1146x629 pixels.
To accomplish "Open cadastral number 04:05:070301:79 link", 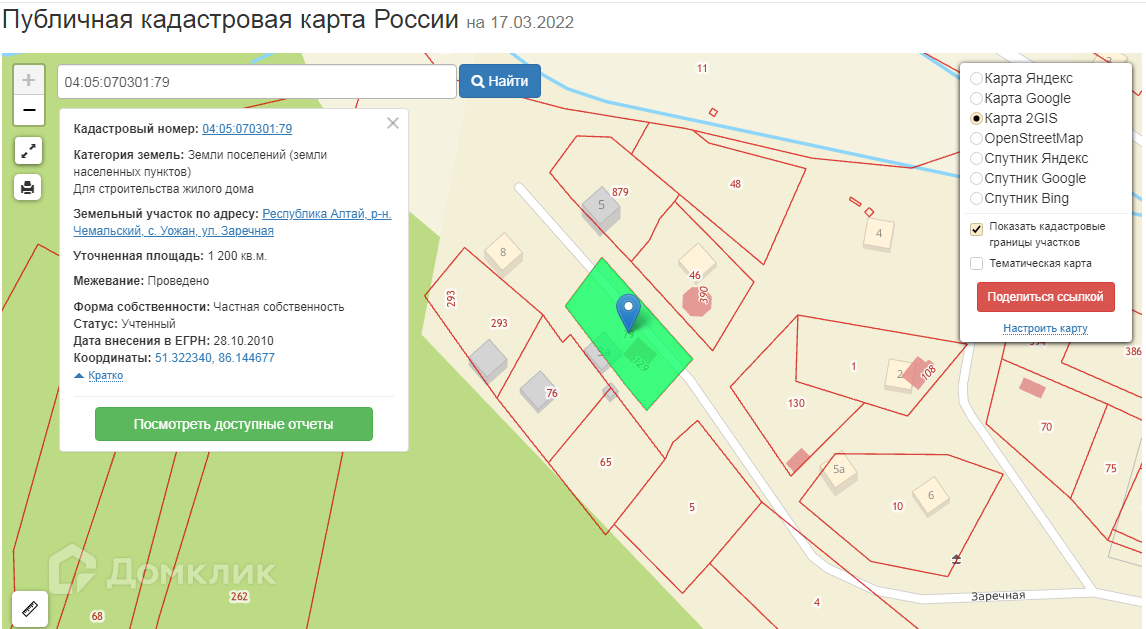I will coord(247,129).
